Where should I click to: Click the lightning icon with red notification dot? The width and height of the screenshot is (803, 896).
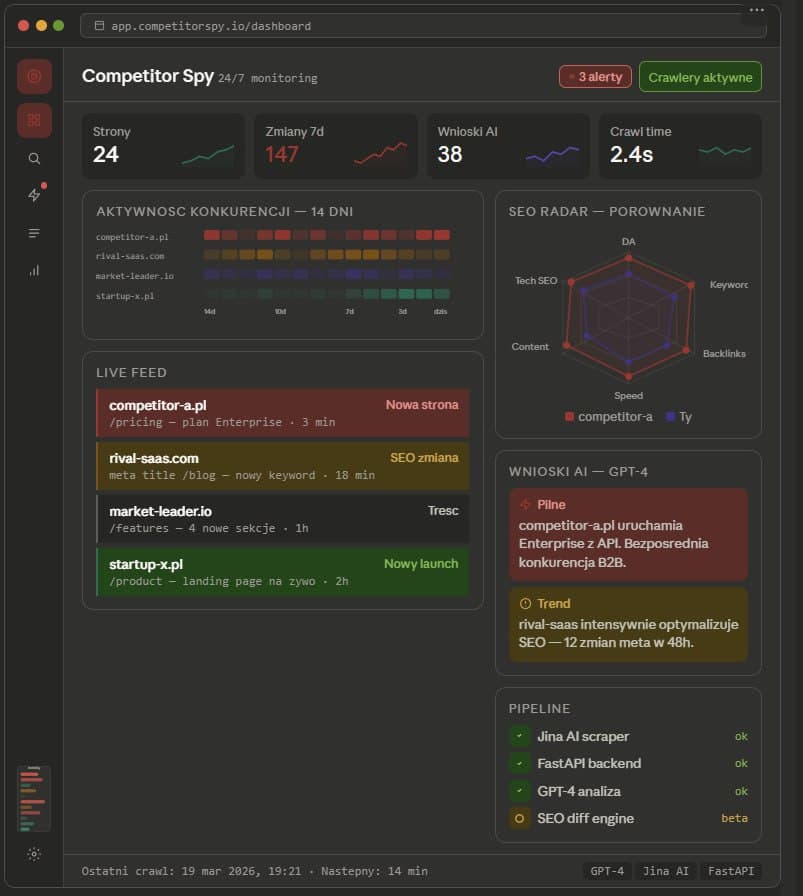(x=33, y=195)
